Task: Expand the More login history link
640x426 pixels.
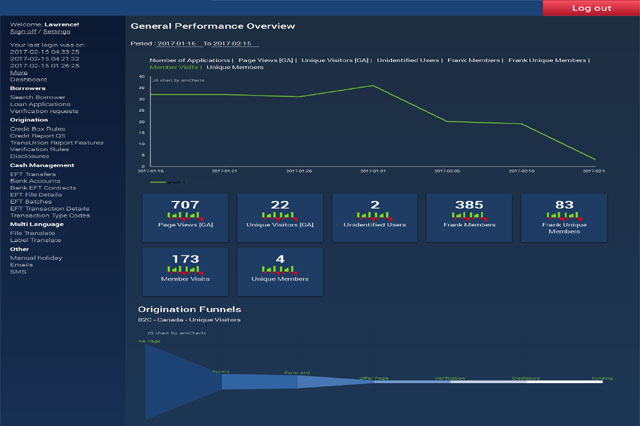Action: (x=18, y=73)
